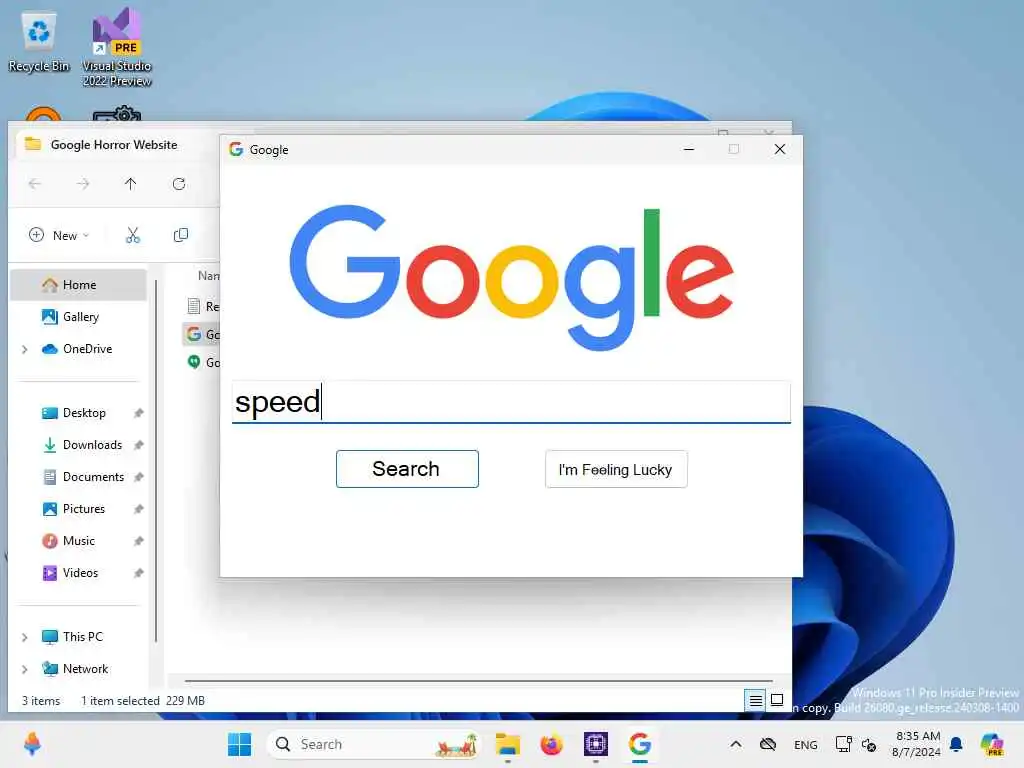This screenshot has height=768, width=1024.
Task: Go up one folder in File Explorer
Action: coord(131,184)
